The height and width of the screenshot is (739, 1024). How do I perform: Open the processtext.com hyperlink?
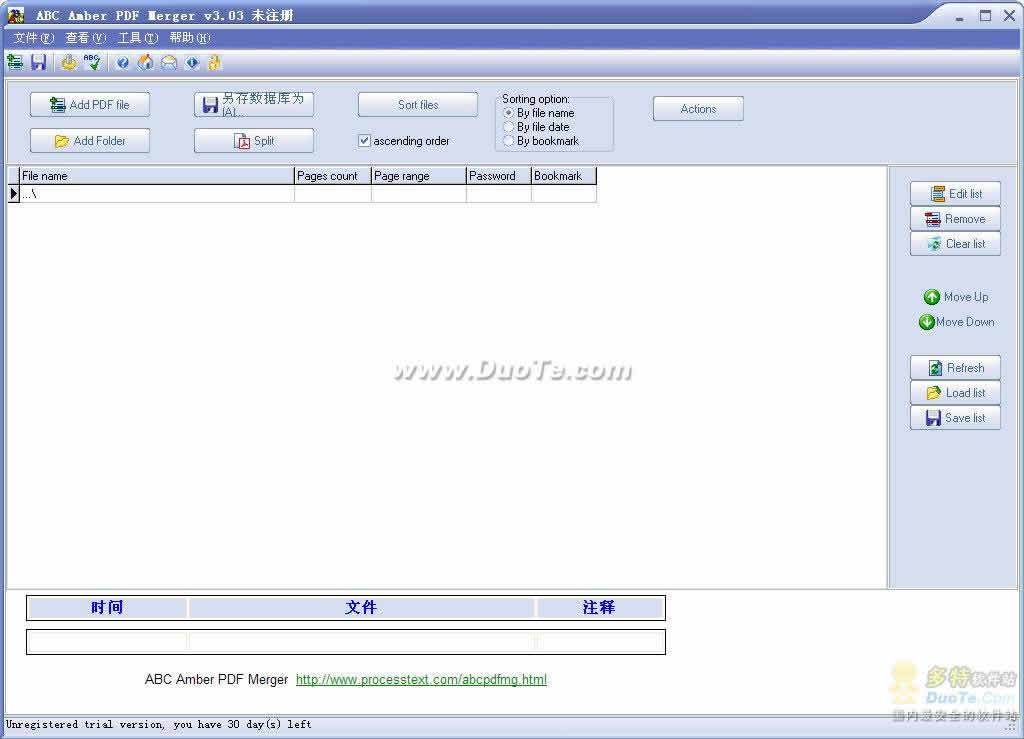(x=421, y=680)
